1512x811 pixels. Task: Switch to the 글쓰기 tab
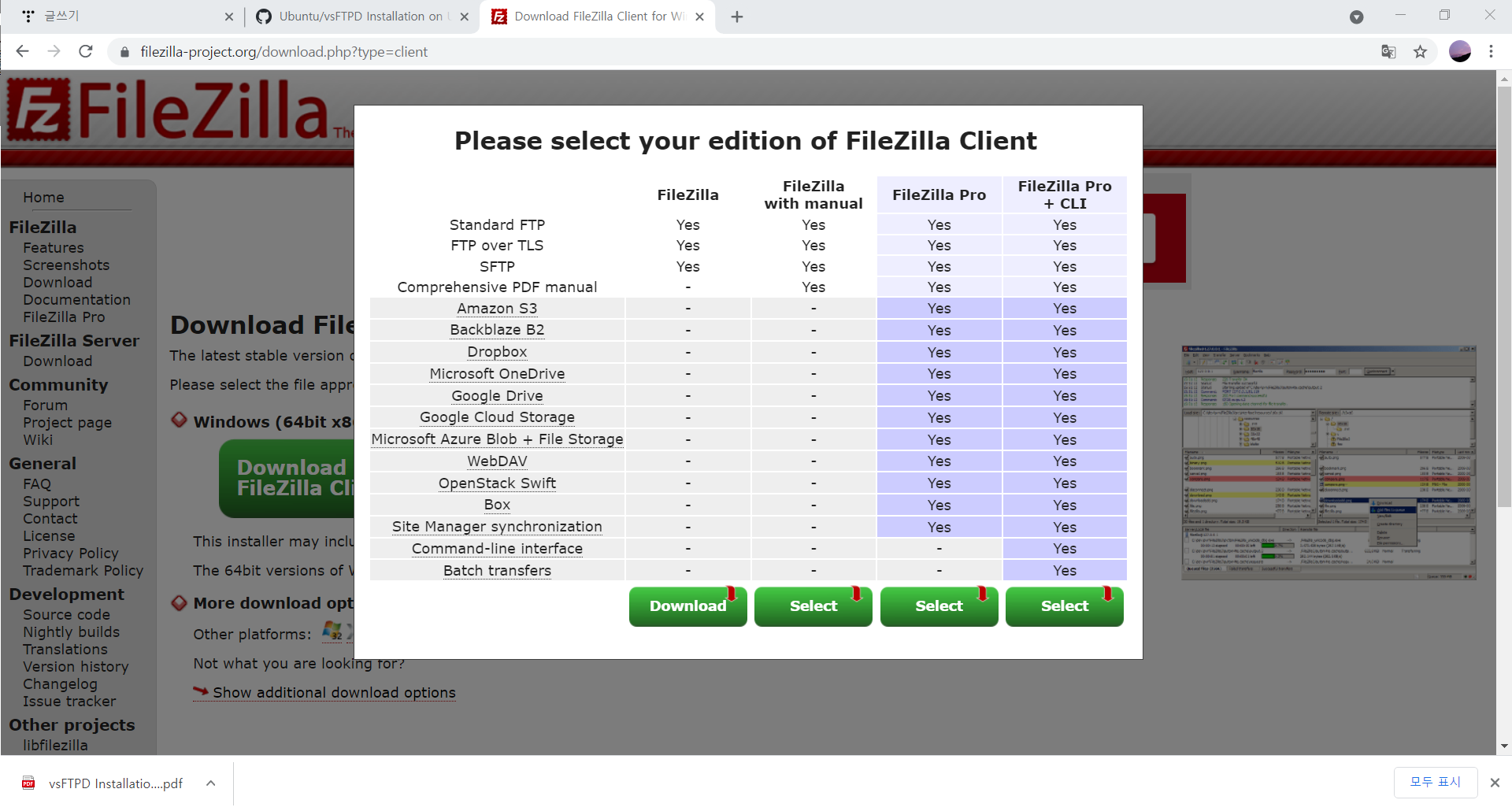[126, 17]
